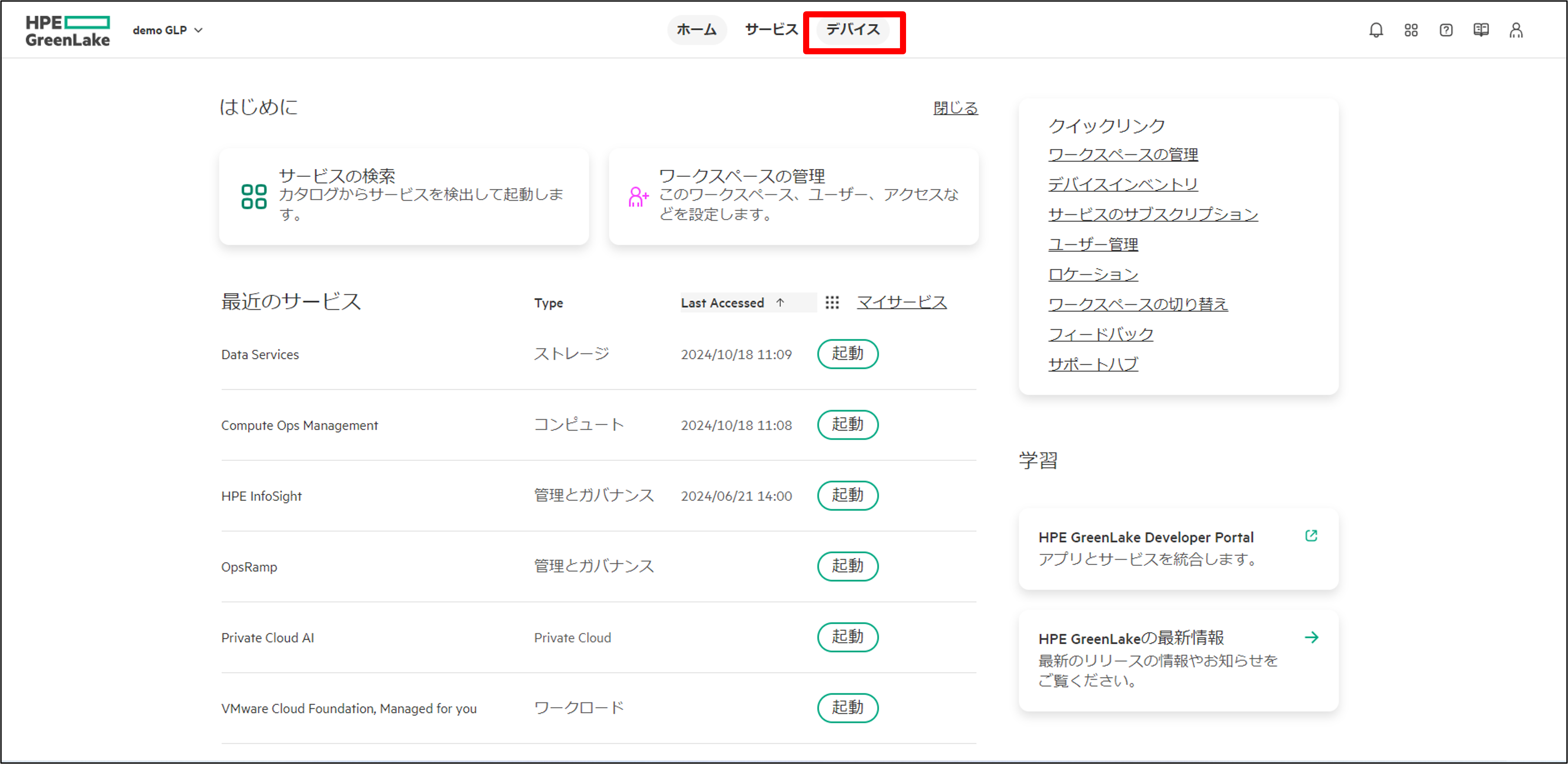Open サポートハブ quick link
The height and width of the screenshot is (764, 1568).
[x=1093, y=364]
